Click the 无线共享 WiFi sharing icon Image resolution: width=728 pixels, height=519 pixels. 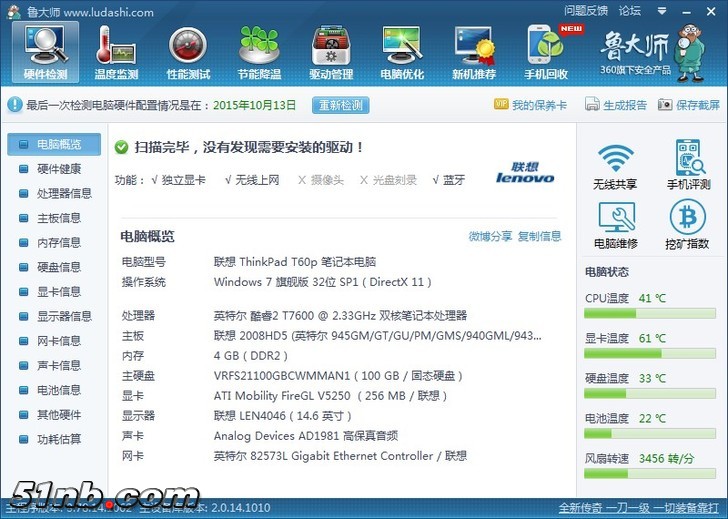(x=615, y=166)
